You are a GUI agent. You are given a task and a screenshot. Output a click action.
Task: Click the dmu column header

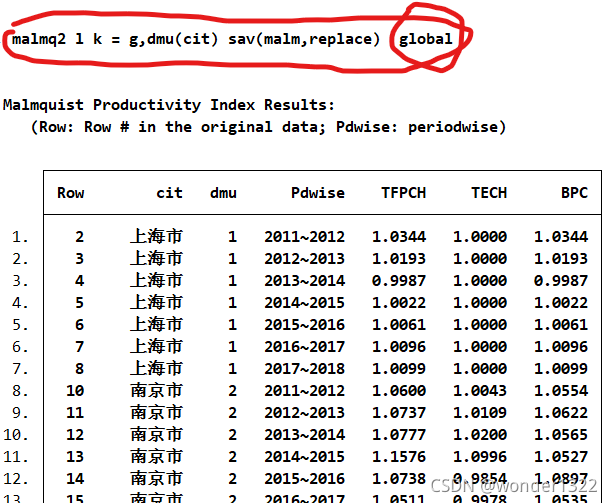tap(223, 193)
